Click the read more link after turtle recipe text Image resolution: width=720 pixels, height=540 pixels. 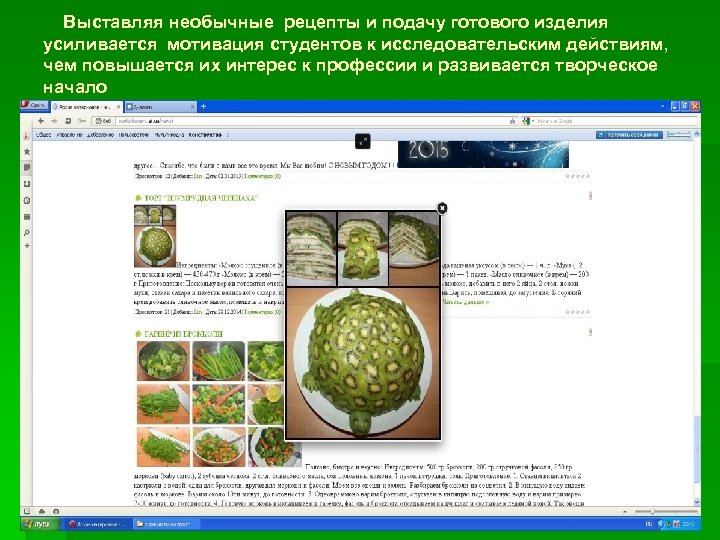[x=465, y=302]
